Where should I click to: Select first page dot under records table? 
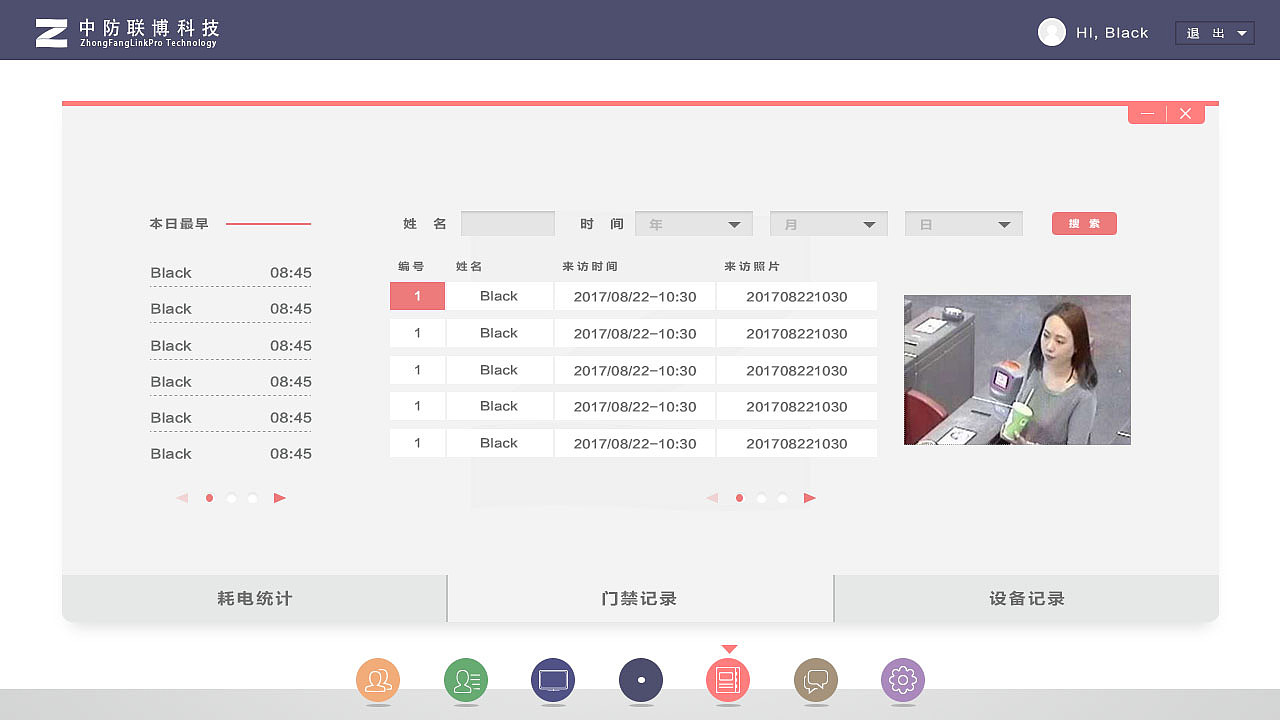(739, 498)
